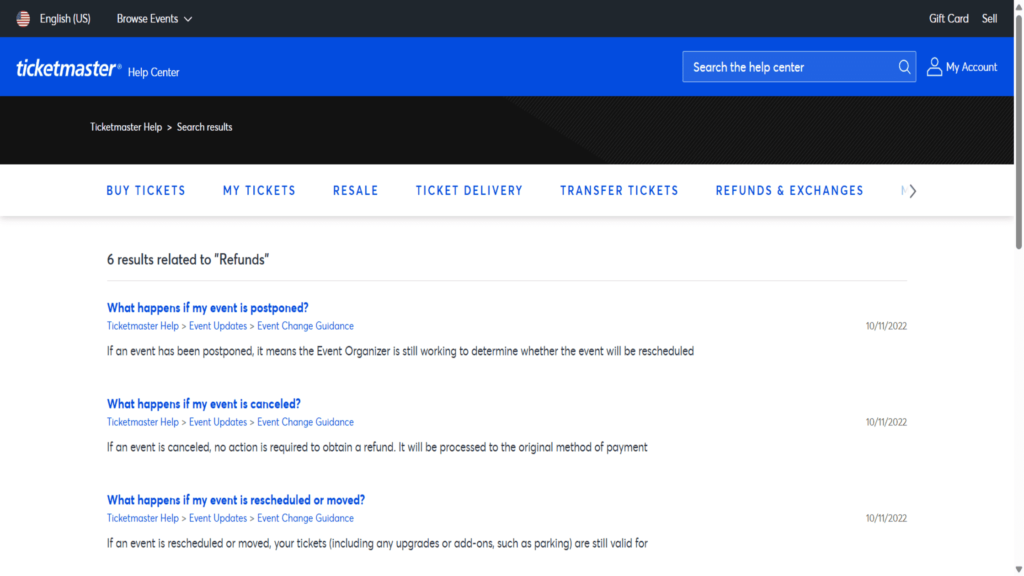Click the US flag language icon

[x=23, y=17]
